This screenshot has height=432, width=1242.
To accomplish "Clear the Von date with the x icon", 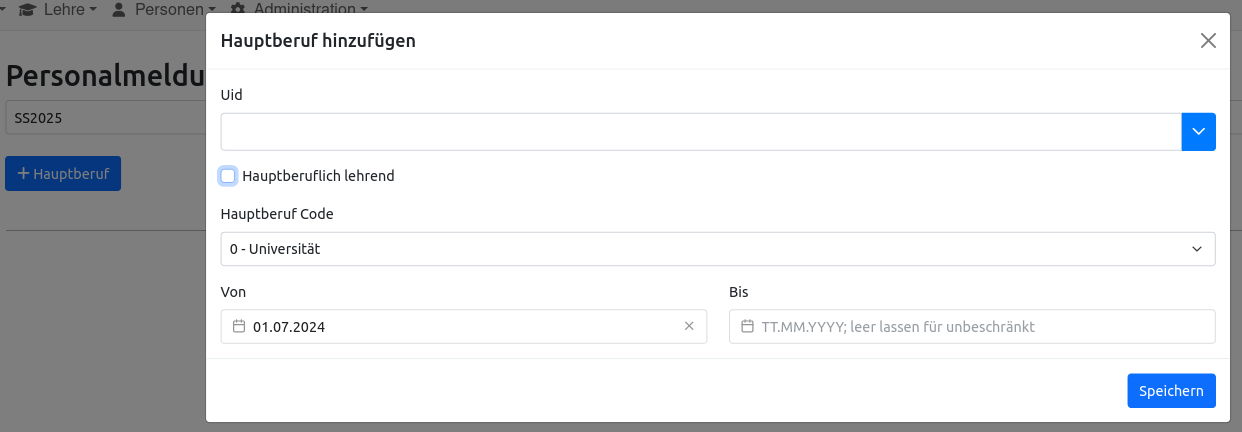I will point(689,326).
